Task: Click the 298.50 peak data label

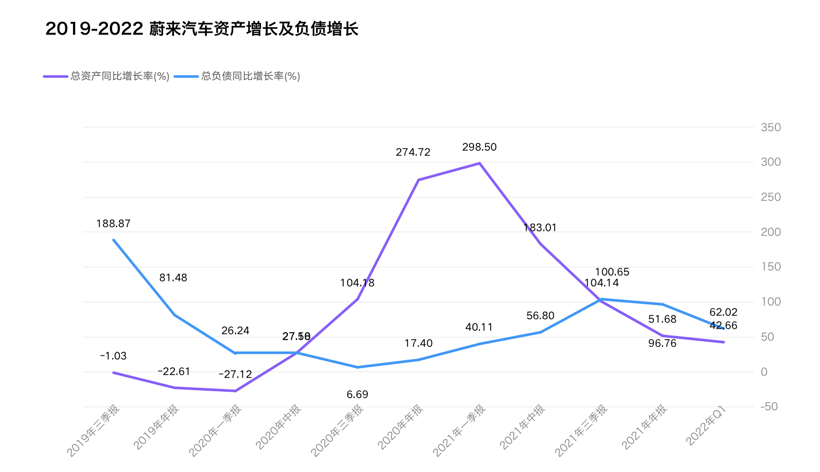Action: pyautogui.click(x=480, y=147)
